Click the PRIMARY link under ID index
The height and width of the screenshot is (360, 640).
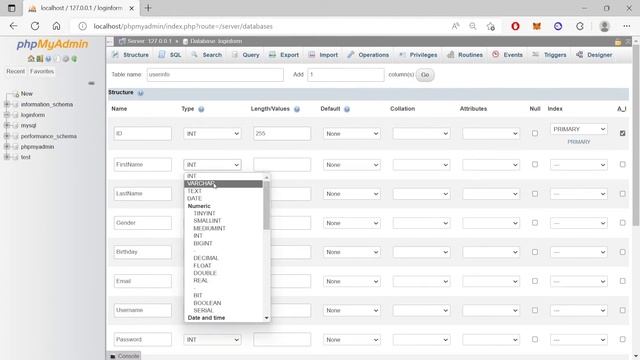(578, 142)
